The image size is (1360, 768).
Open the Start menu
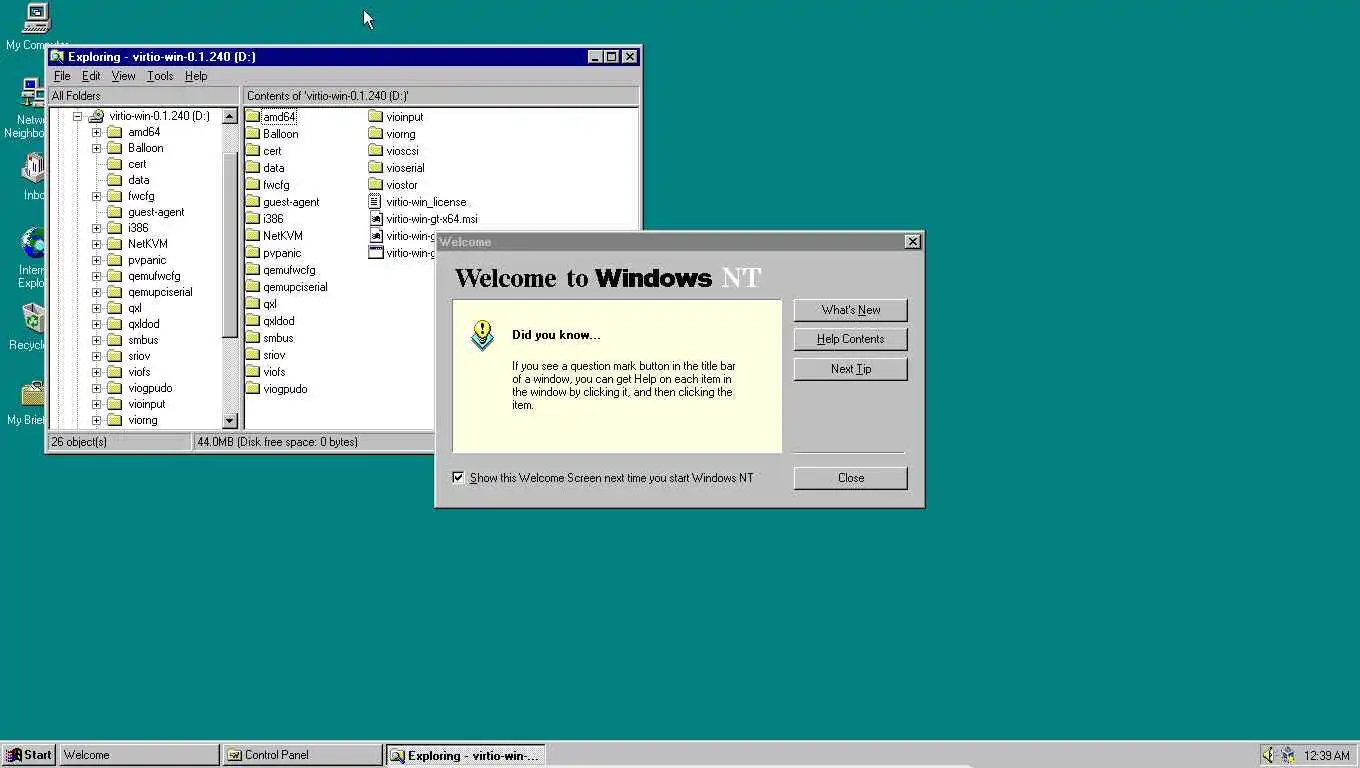coord(28,755)
